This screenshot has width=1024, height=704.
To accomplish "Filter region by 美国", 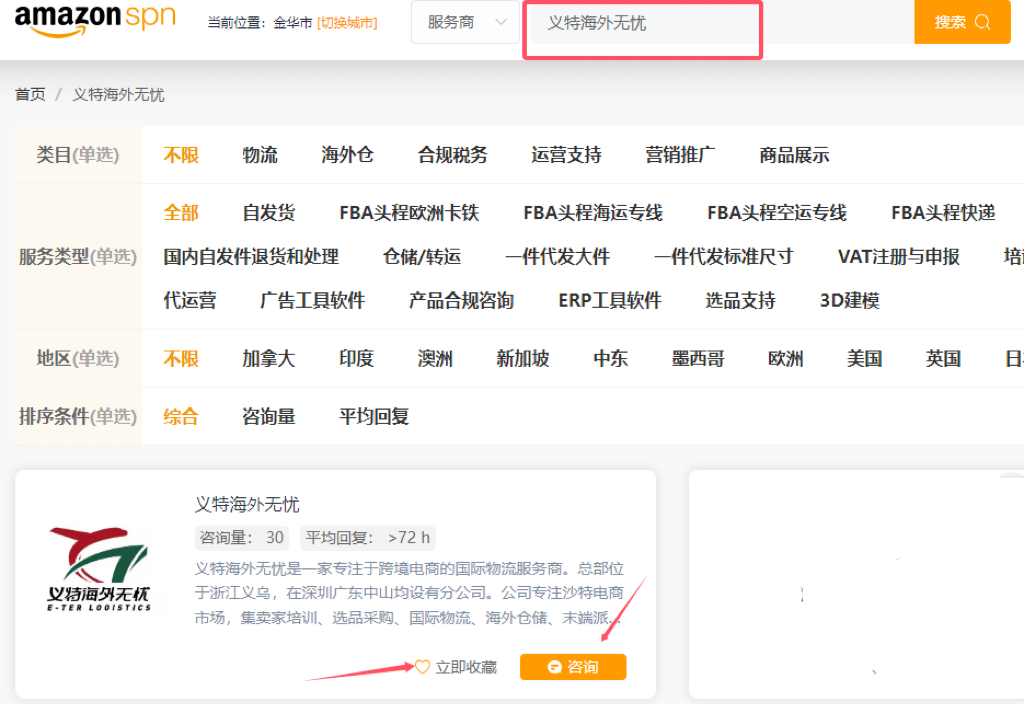I will point(865,359).
